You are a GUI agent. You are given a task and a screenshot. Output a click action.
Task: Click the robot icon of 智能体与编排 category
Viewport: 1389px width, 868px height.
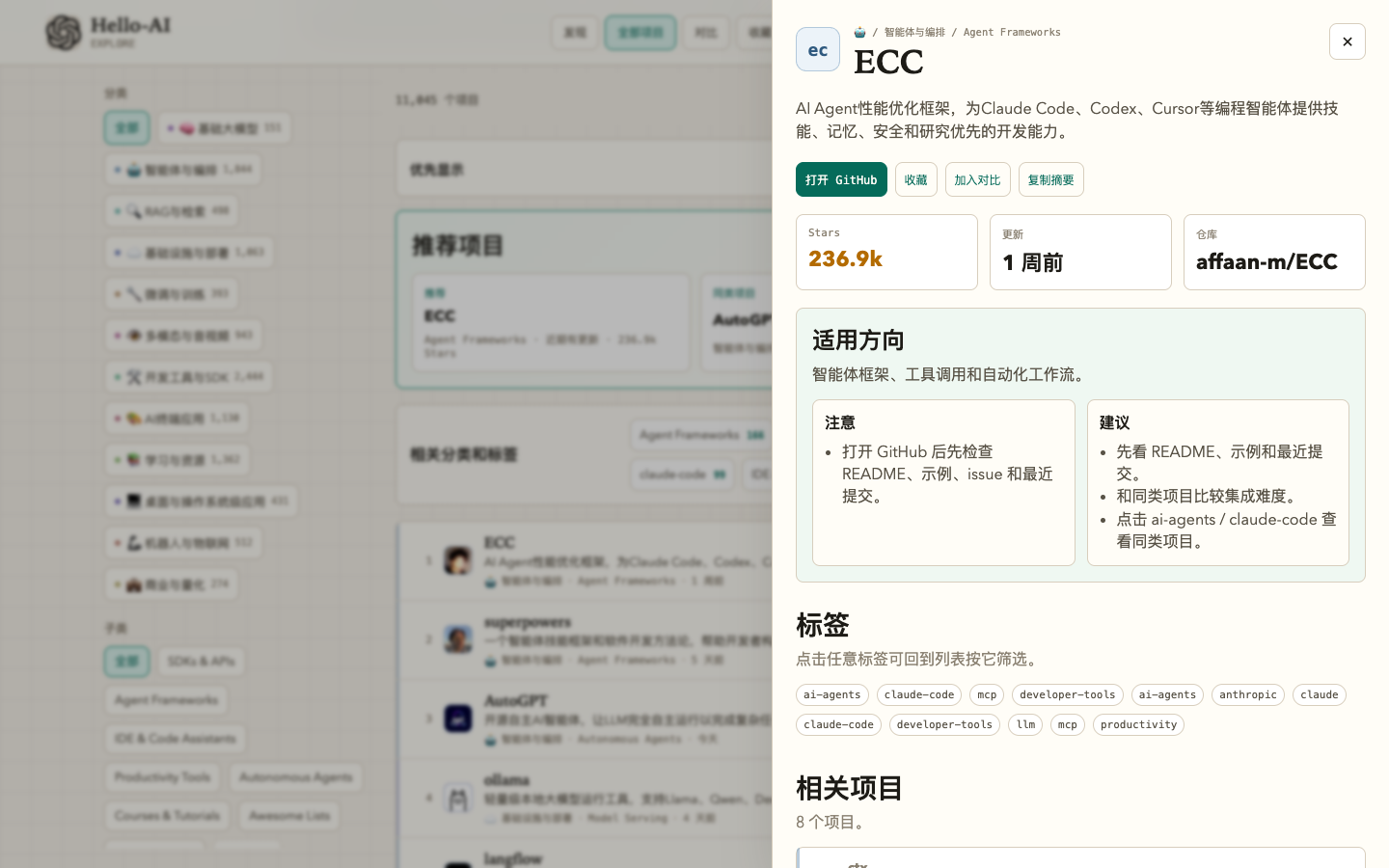[x=134, y=170]
